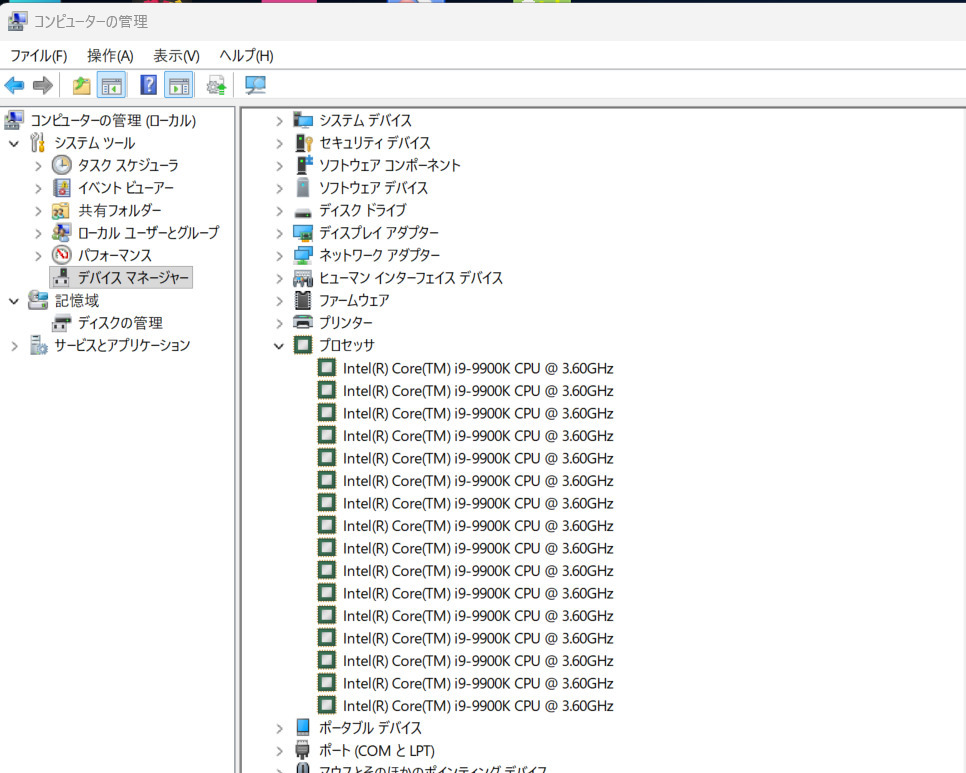Image resolution: width=966 pixels, height=773 pixels.
Task: Collapse the プロセッサ category
Action: tap(280, 346)
